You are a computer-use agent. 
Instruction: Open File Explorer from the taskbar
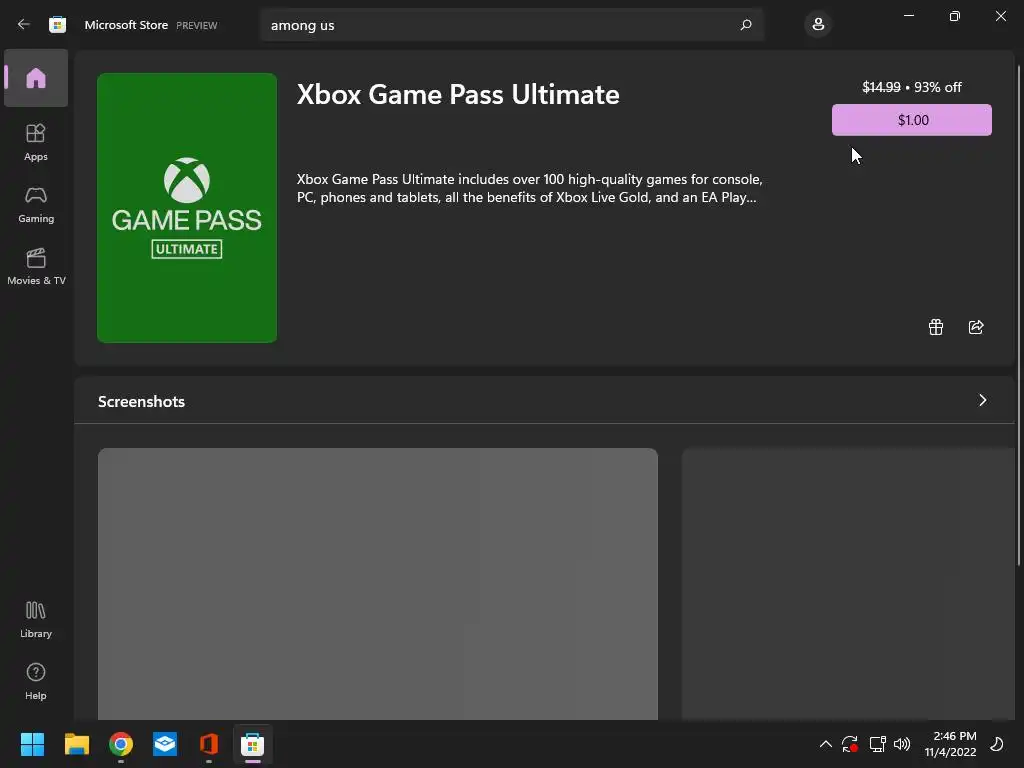[x=76, y=744]
